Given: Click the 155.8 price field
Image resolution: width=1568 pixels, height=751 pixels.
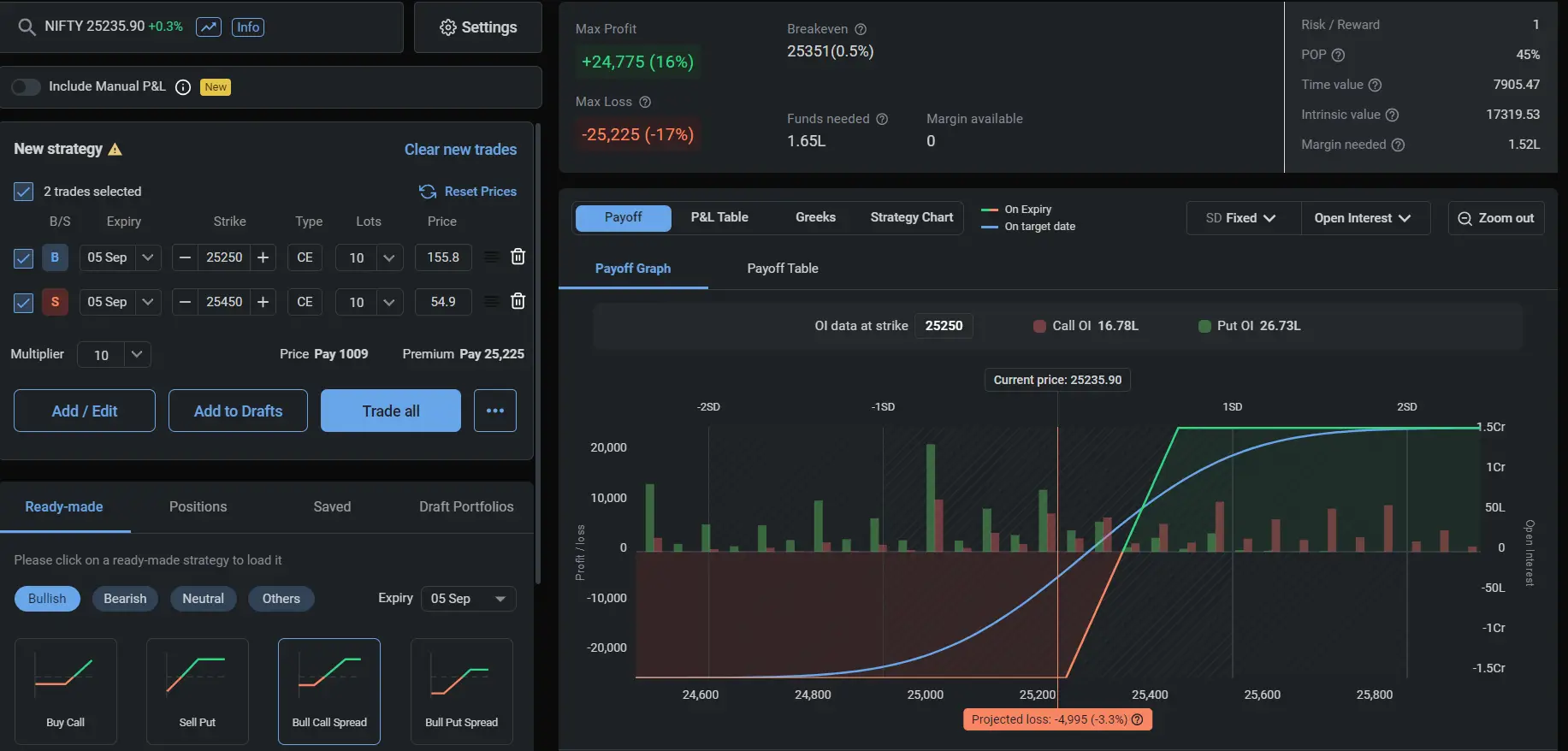Looking at the screenshot, I should [x=443, y=257].
